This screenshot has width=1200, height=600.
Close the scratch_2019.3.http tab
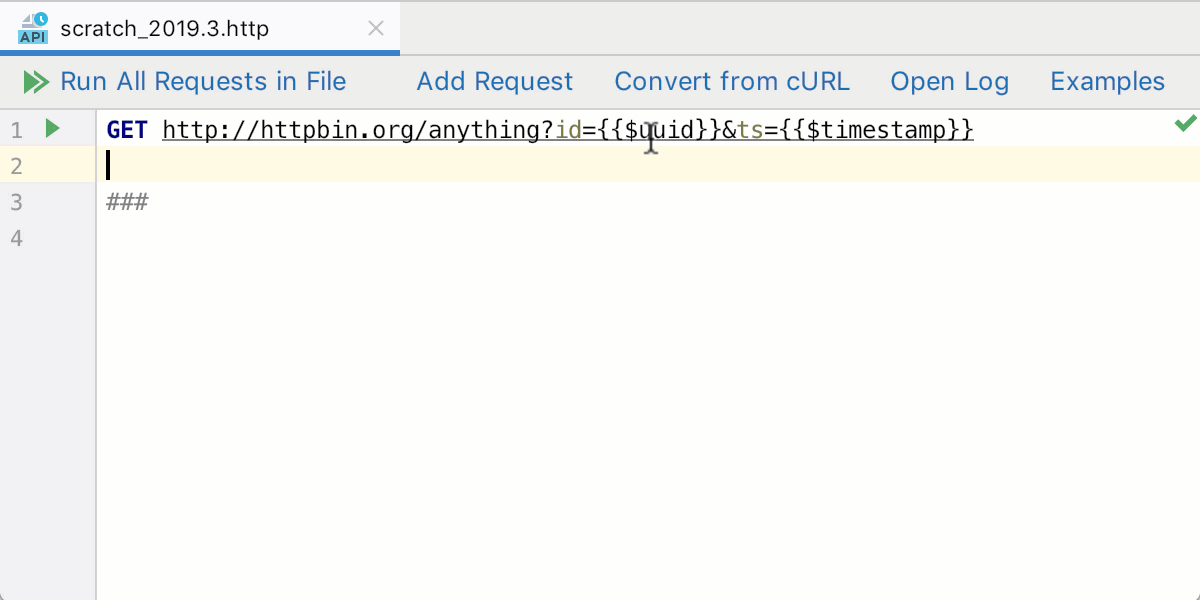(x=375, y=28)
